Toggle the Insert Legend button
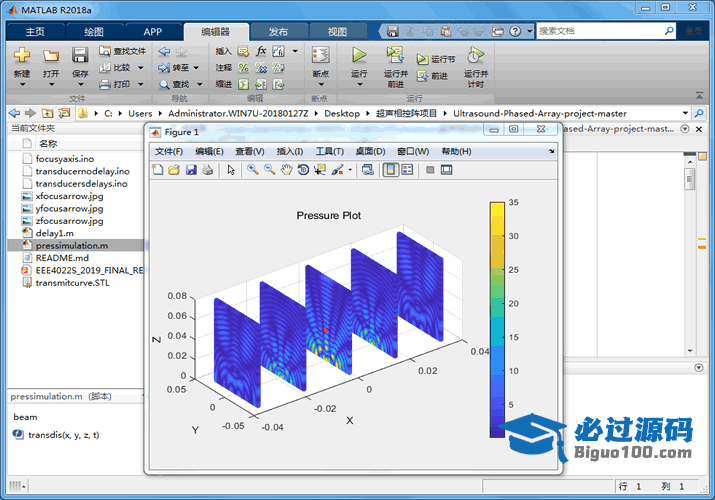The width and height of the screenshot is (715, 500). point(407,170)
